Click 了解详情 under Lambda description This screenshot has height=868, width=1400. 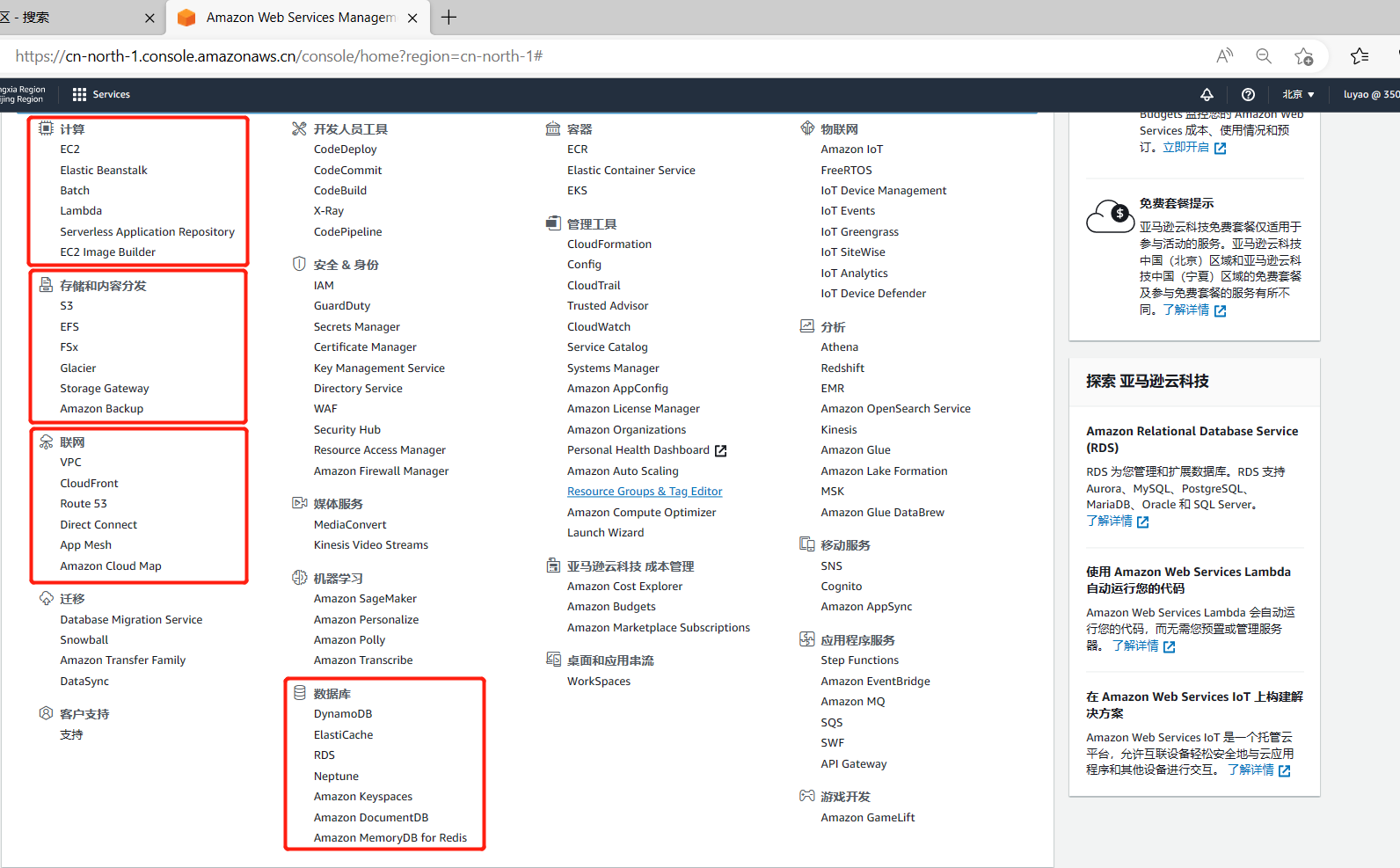coord(1143,646)
